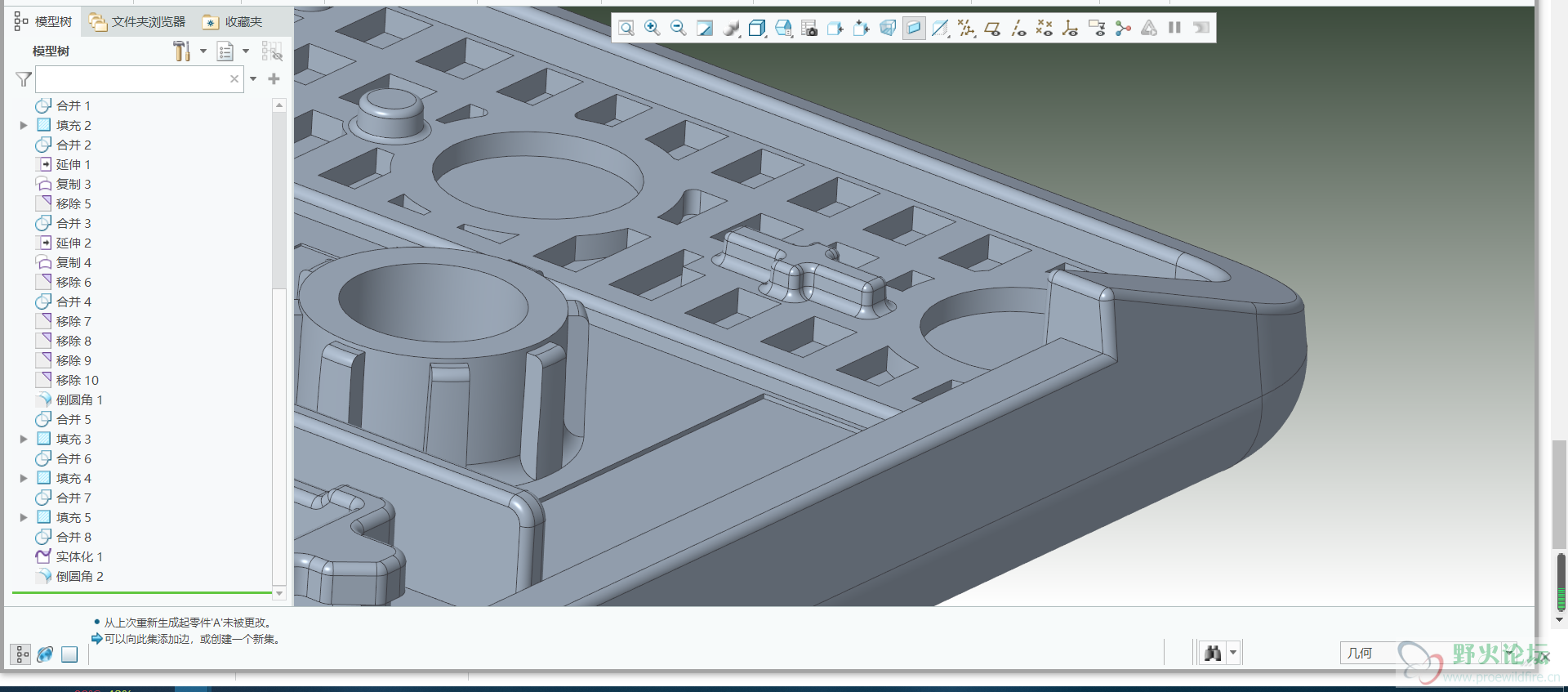Screen dimensions: 1568x692
Task: Open the saved orientations icon
Action: [x=783, y=29]
